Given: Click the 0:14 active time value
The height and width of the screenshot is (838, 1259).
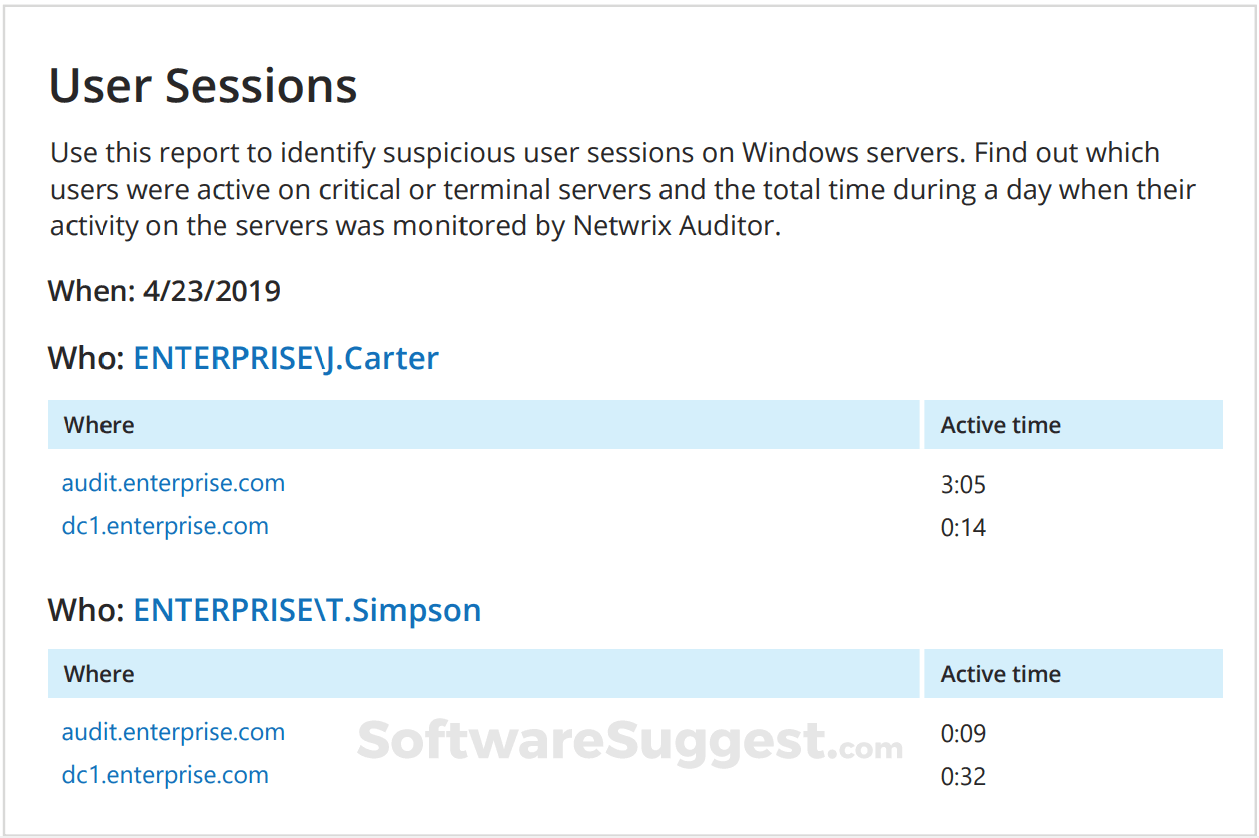Looking at the screenshot, I should pos(963,528).
